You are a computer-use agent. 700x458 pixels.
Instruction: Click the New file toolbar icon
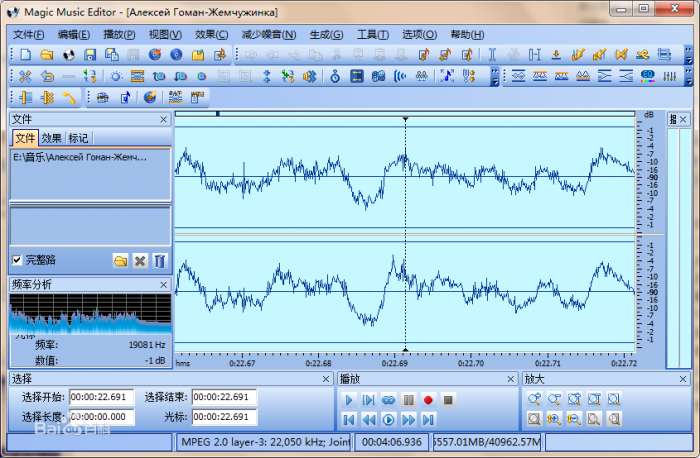pos(25,54)
